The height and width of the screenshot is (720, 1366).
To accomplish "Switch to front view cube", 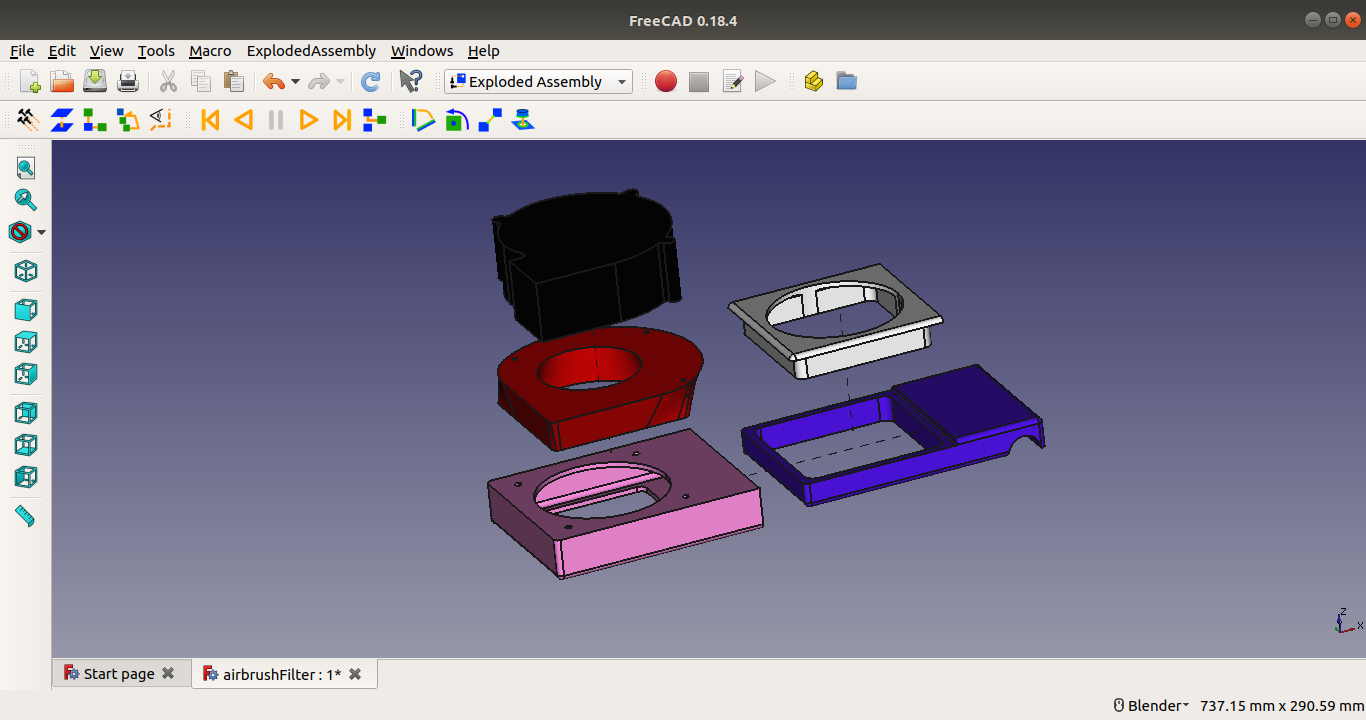I will click(x=26, y=310).
